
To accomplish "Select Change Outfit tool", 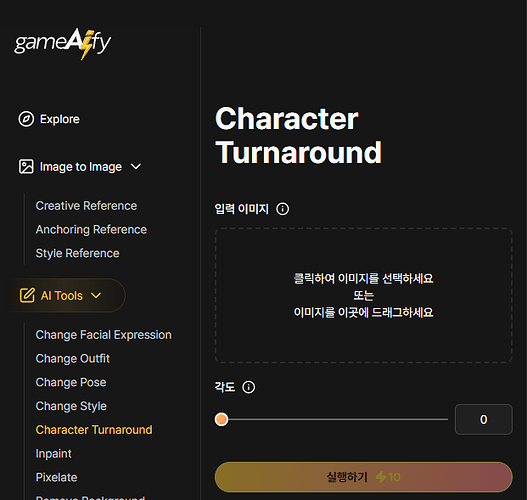I will 73,359.
